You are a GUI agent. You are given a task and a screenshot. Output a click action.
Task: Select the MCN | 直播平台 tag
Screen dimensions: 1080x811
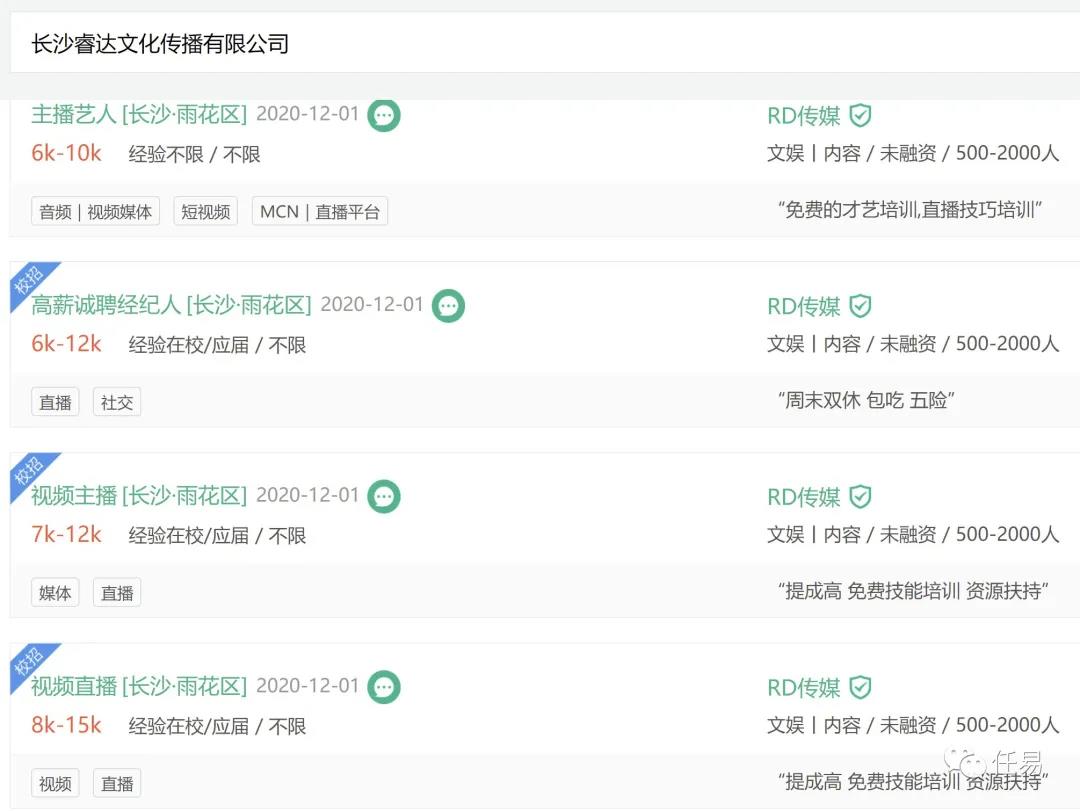(x=320, y=211)
